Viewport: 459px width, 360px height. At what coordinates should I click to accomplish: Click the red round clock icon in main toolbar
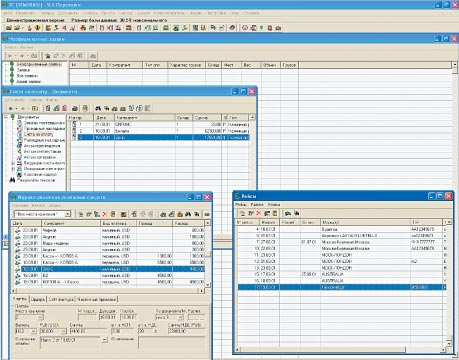coord(245,28)
